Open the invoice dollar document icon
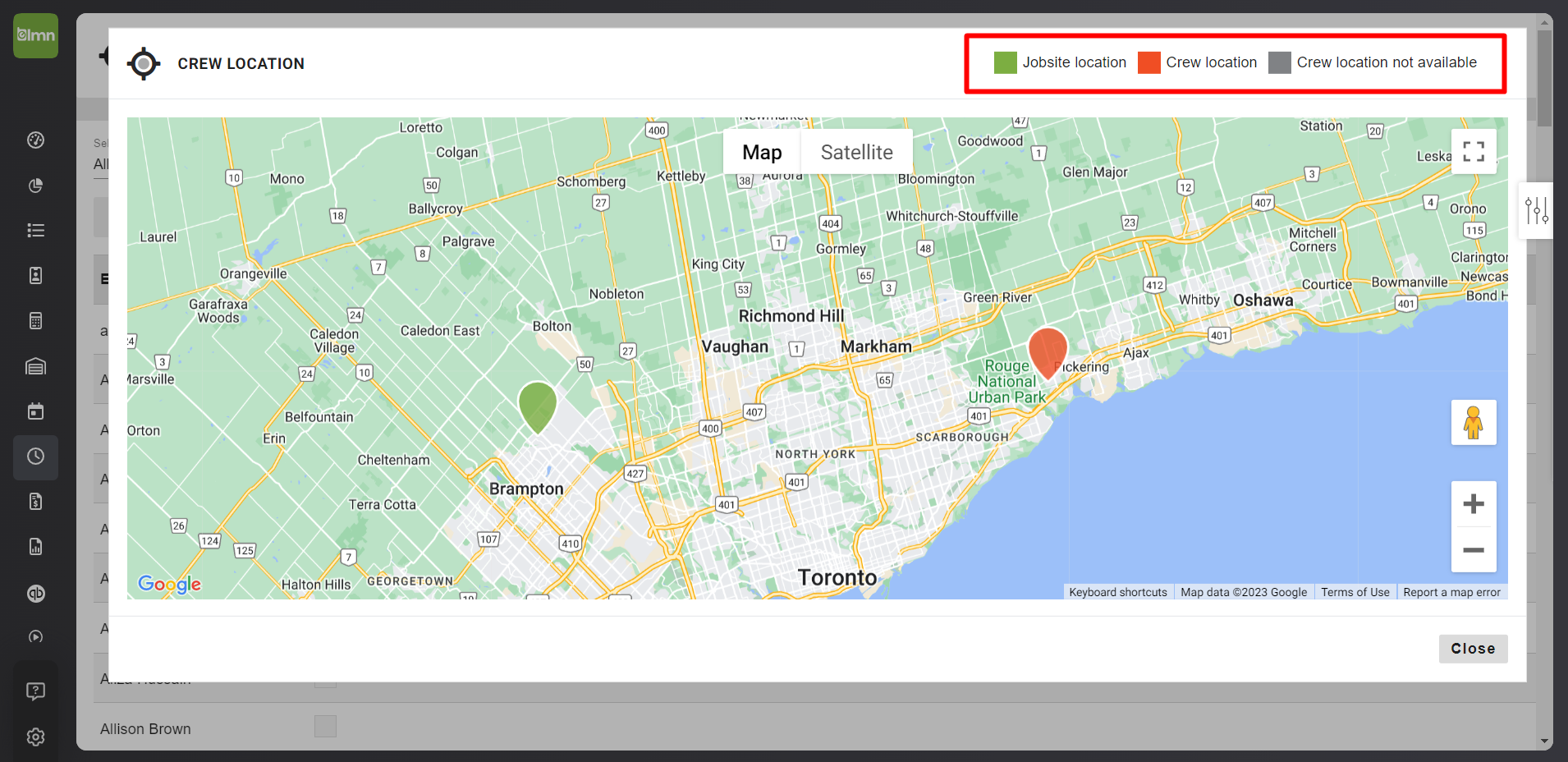The height and width of the screenshot is (762, 1568). pyautogui.click(x=35, y=501)
